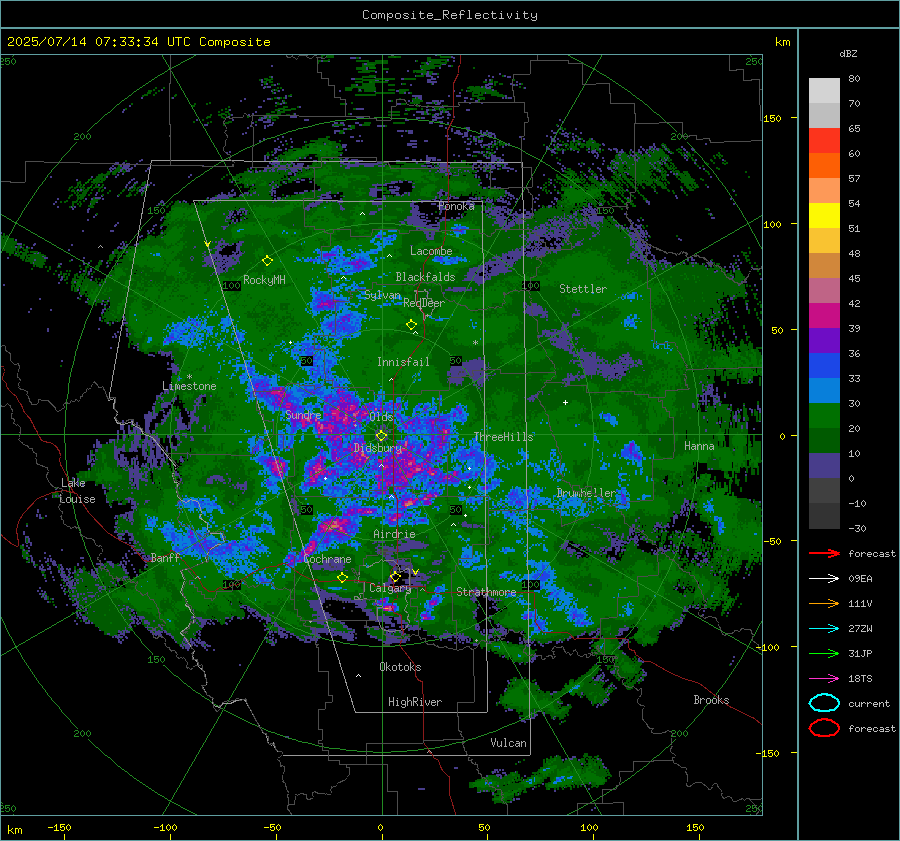Viewport: 900px width, 841px height.
Task: Click the Banff label
Action: (165, 557)
